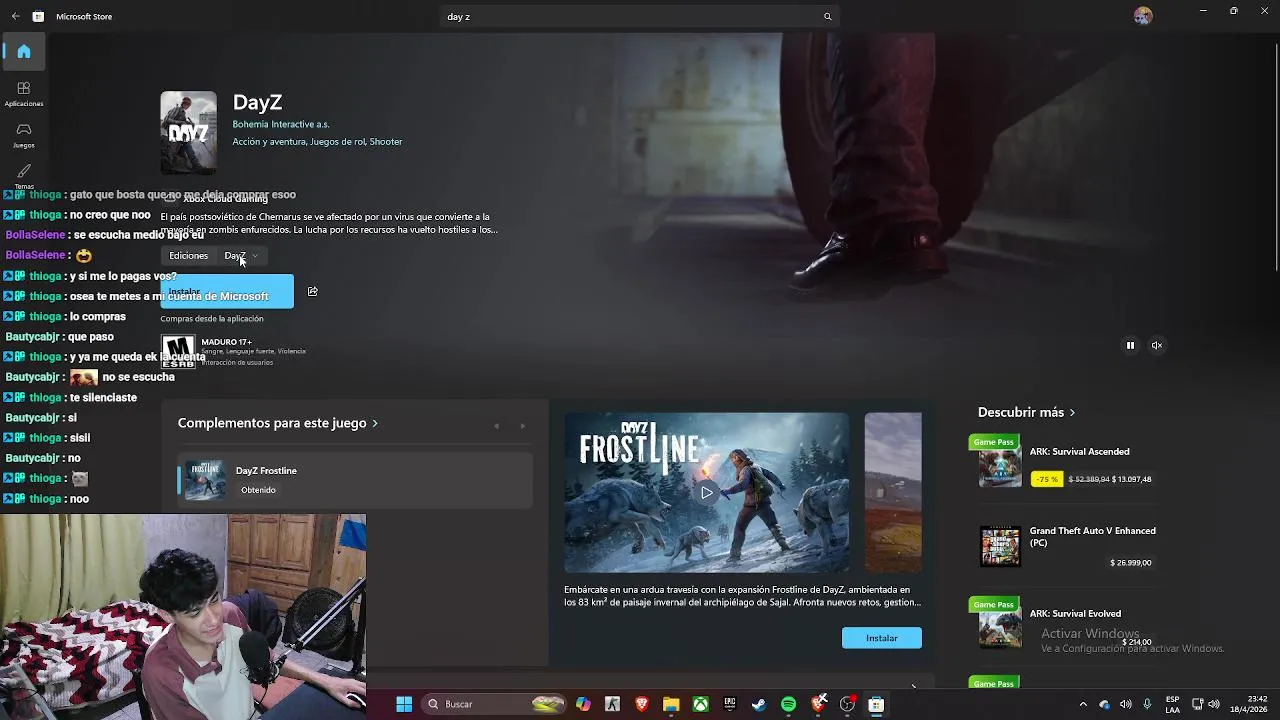Open the ESP LAA language switcher

pyautogui.click(x=1172, y=704)
